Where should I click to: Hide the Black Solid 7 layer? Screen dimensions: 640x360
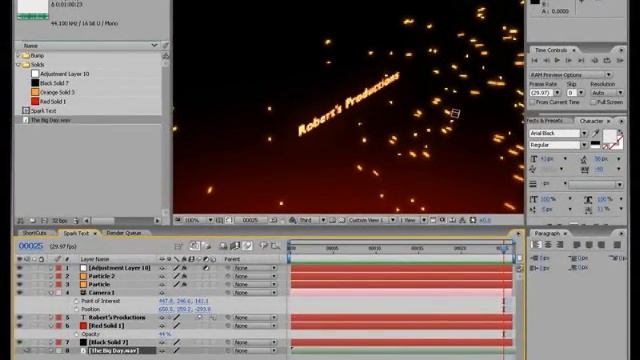(19, 342)
